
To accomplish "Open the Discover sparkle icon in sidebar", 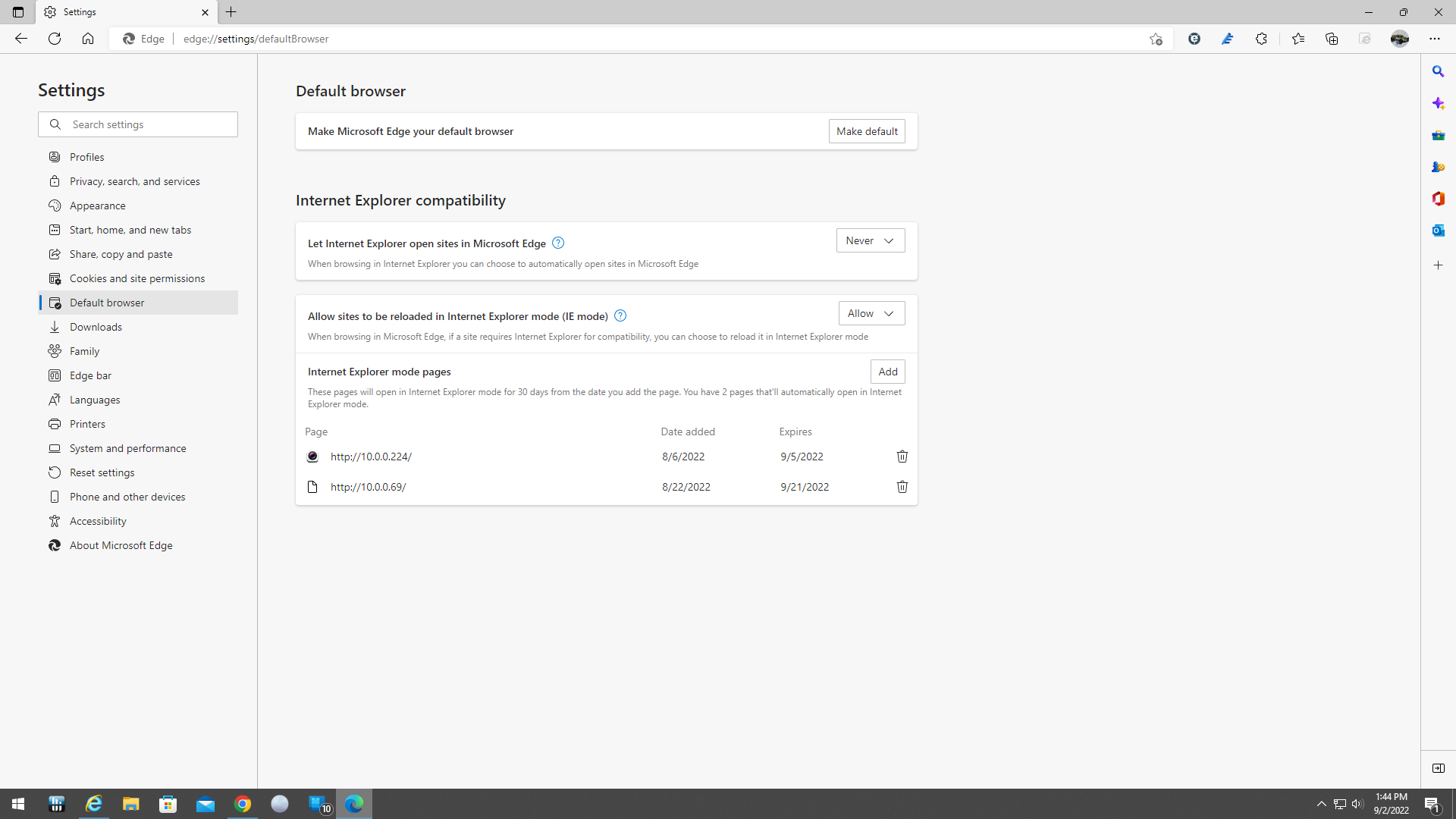I will [1438, 103].
